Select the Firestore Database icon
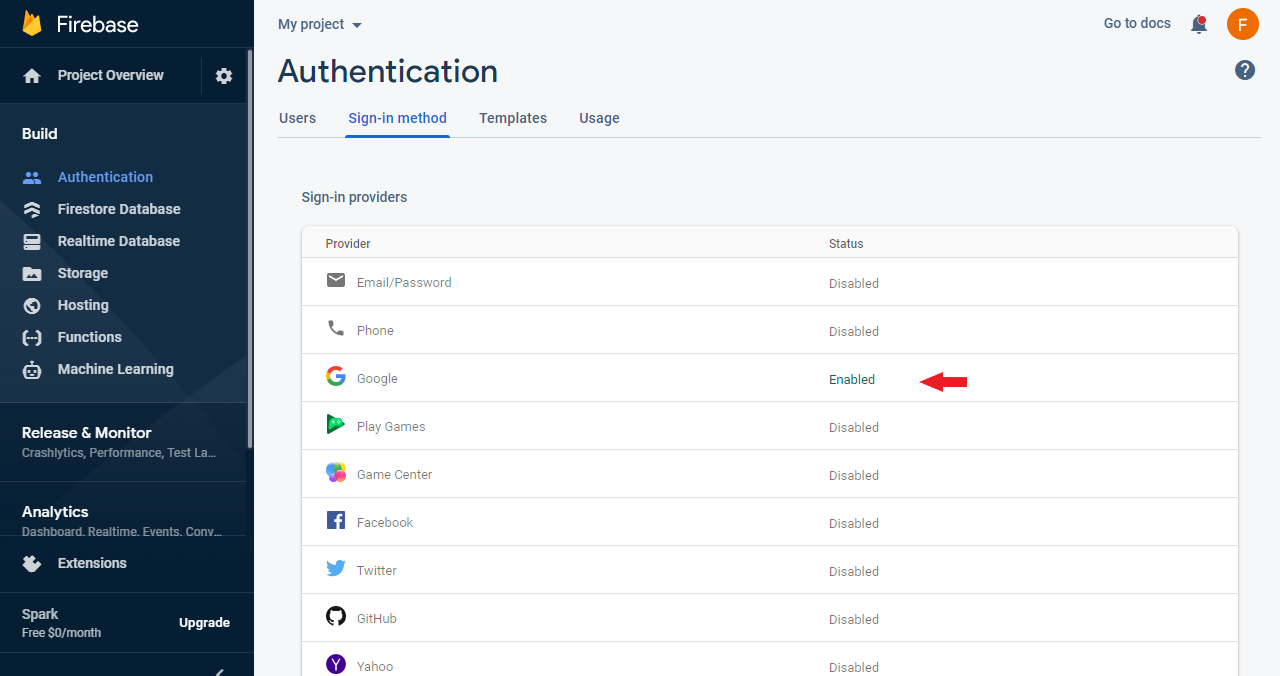This screenshot has width=1280, height=676. [x=34, y=208]
